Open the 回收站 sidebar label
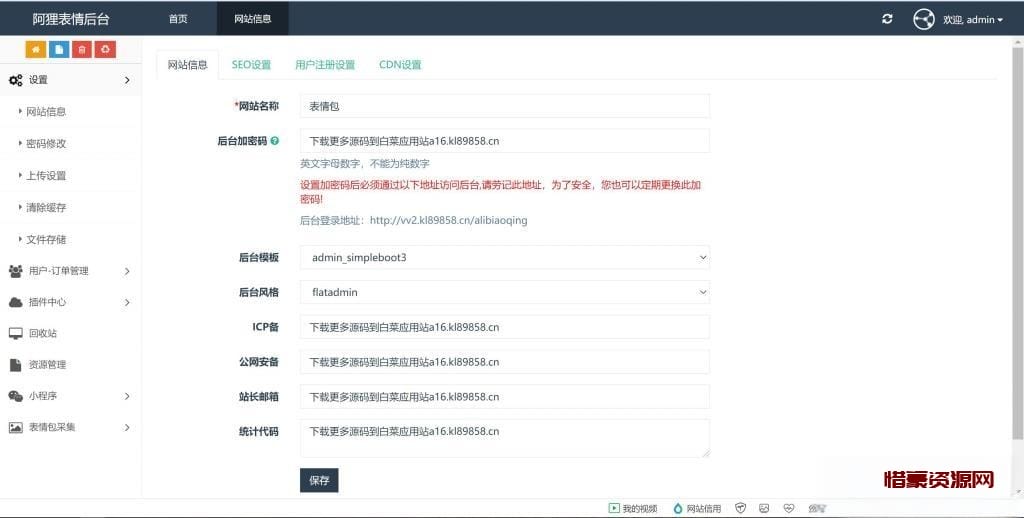 point(43,333)
